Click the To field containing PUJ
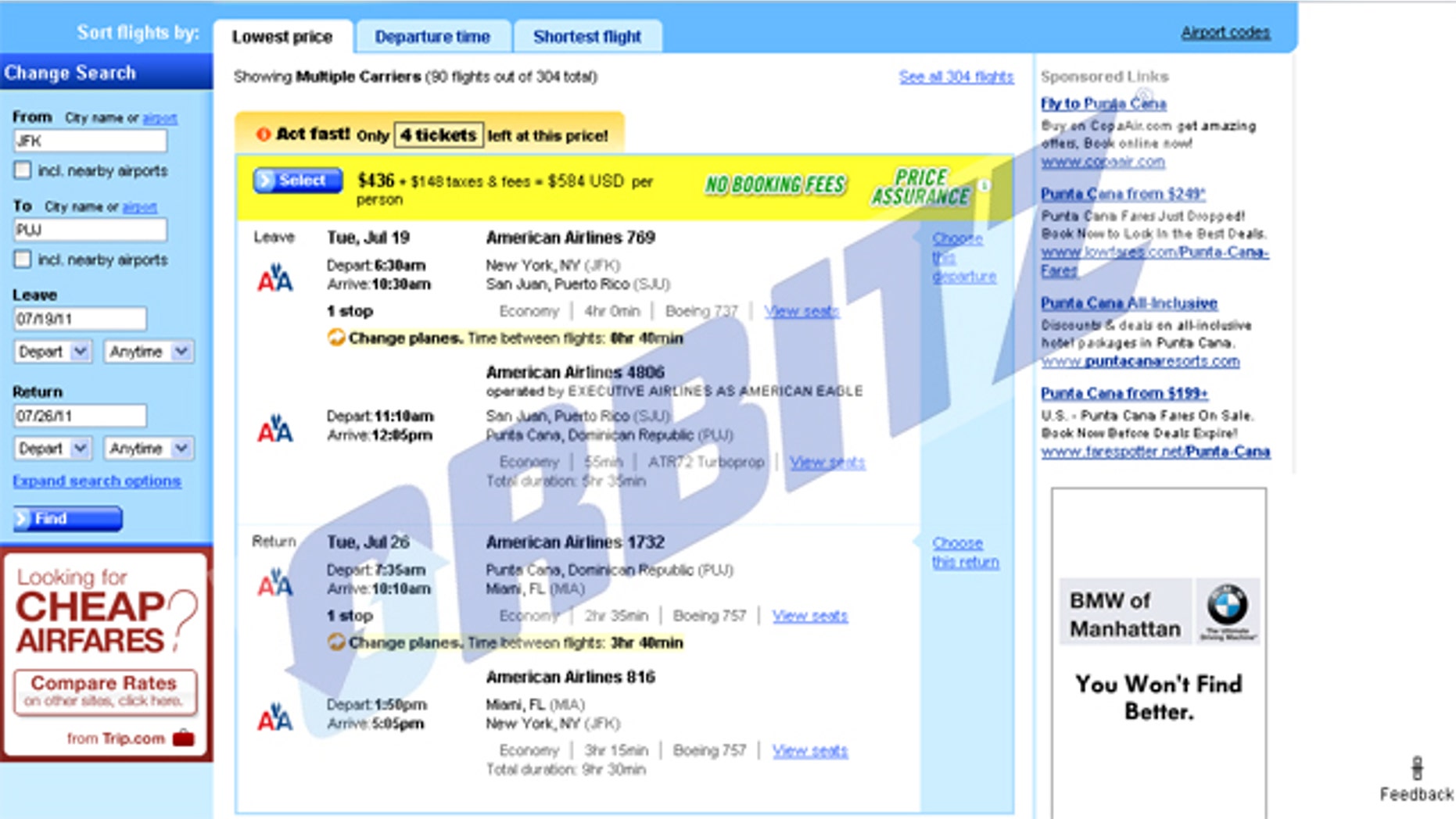Viewport: 1456px width, 819px height. 91,230
